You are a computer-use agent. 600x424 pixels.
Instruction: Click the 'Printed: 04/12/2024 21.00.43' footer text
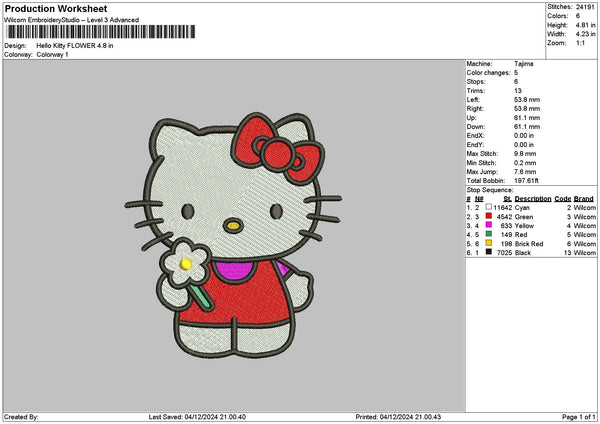pos(398,417)
